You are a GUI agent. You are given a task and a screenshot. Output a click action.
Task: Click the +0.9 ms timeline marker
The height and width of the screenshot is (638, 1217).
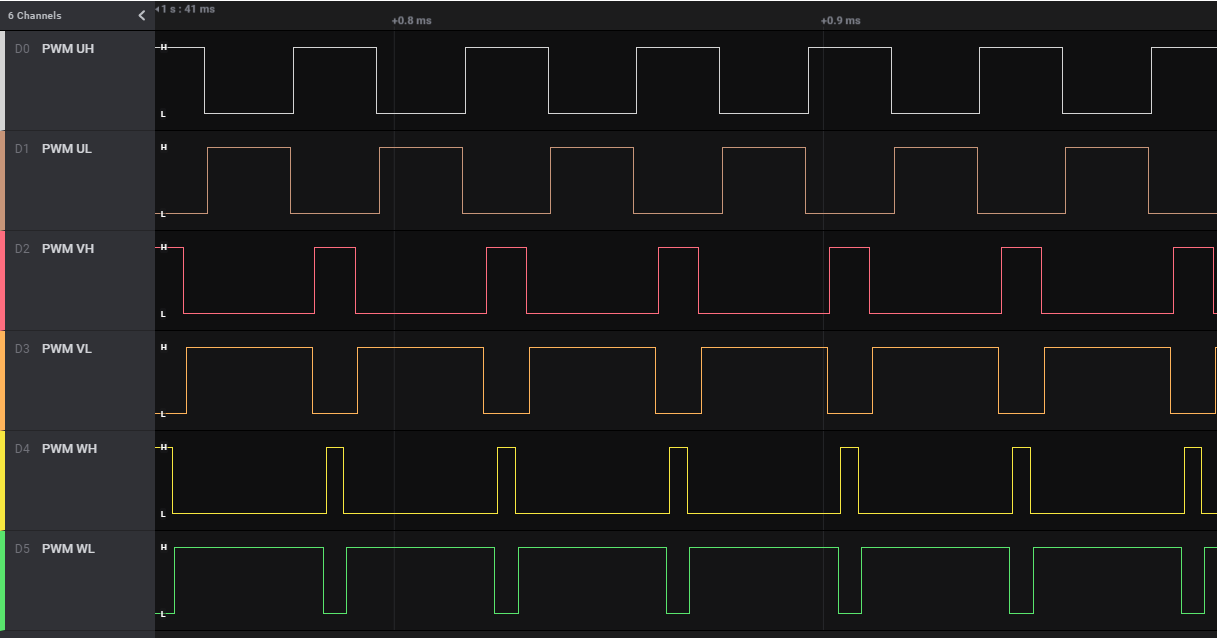click(840, 21)
